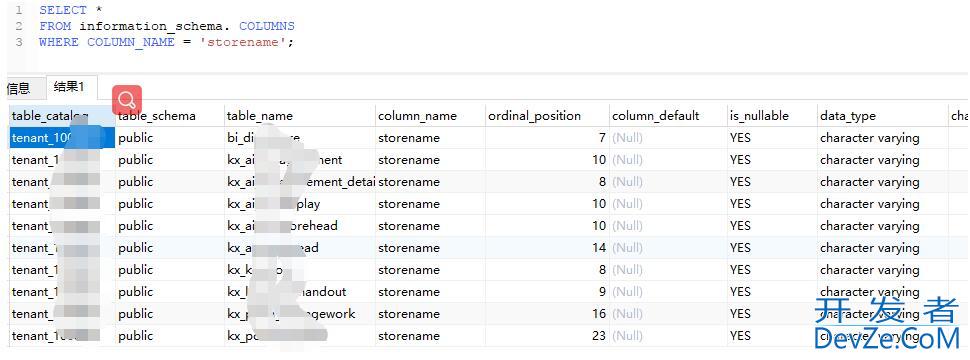
Task: Select the highlighted tenant cell in first row
Action: coord(62,138)
